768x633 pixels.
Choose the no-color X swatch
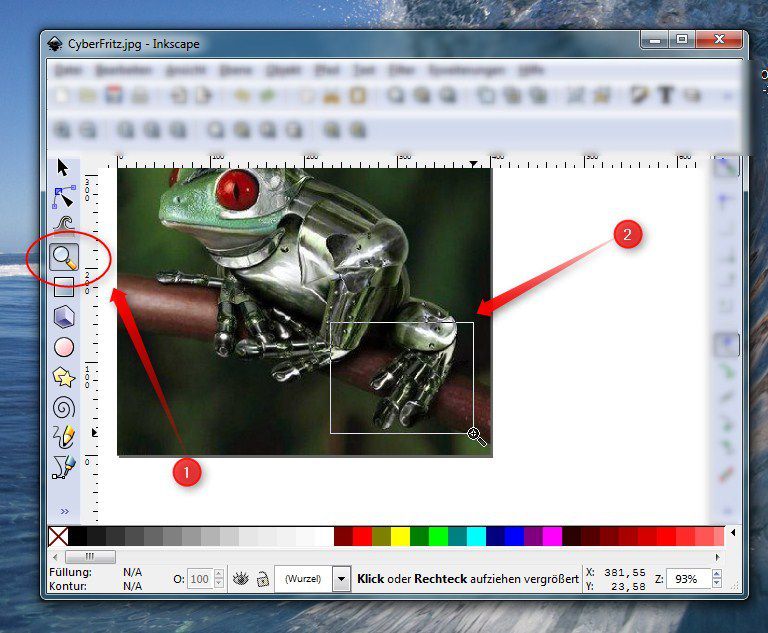pos(58,536)
